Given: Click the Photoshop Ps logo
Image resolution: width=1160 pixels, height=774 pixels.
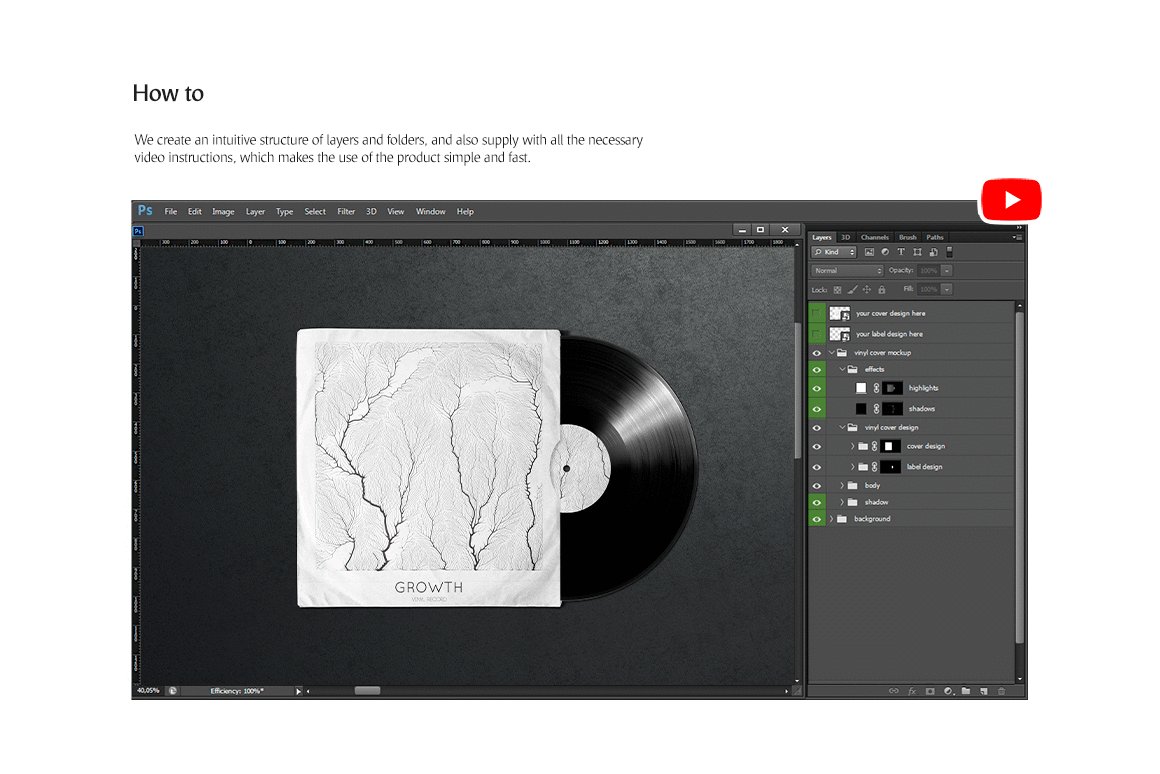Looking at the screenshot, I should pos(145,211).
